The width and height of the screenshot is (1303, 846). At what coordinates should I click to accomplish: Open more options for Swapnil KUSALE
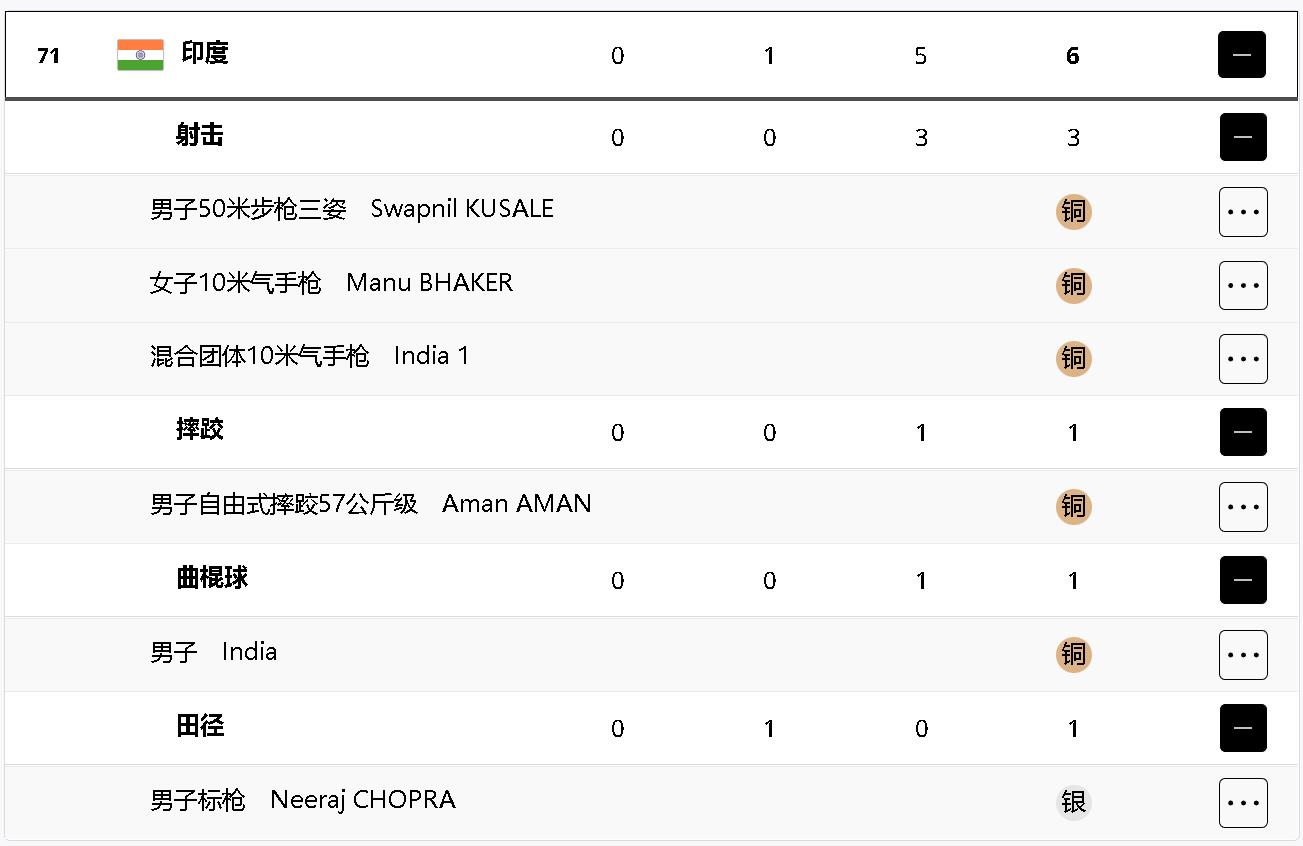[x=1243, y=212]
